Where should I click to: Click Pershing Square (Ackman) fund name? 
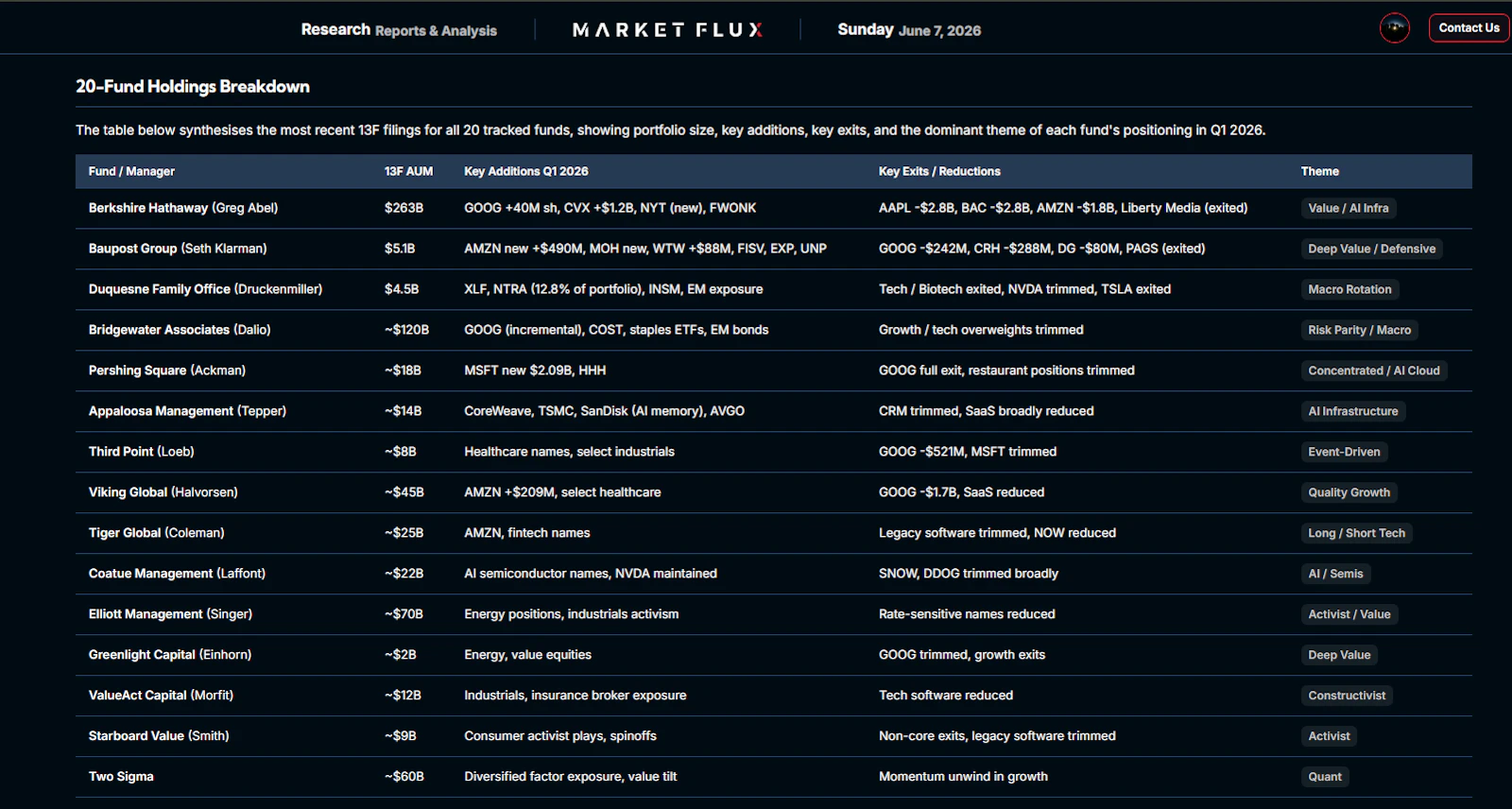coord(167,370)
